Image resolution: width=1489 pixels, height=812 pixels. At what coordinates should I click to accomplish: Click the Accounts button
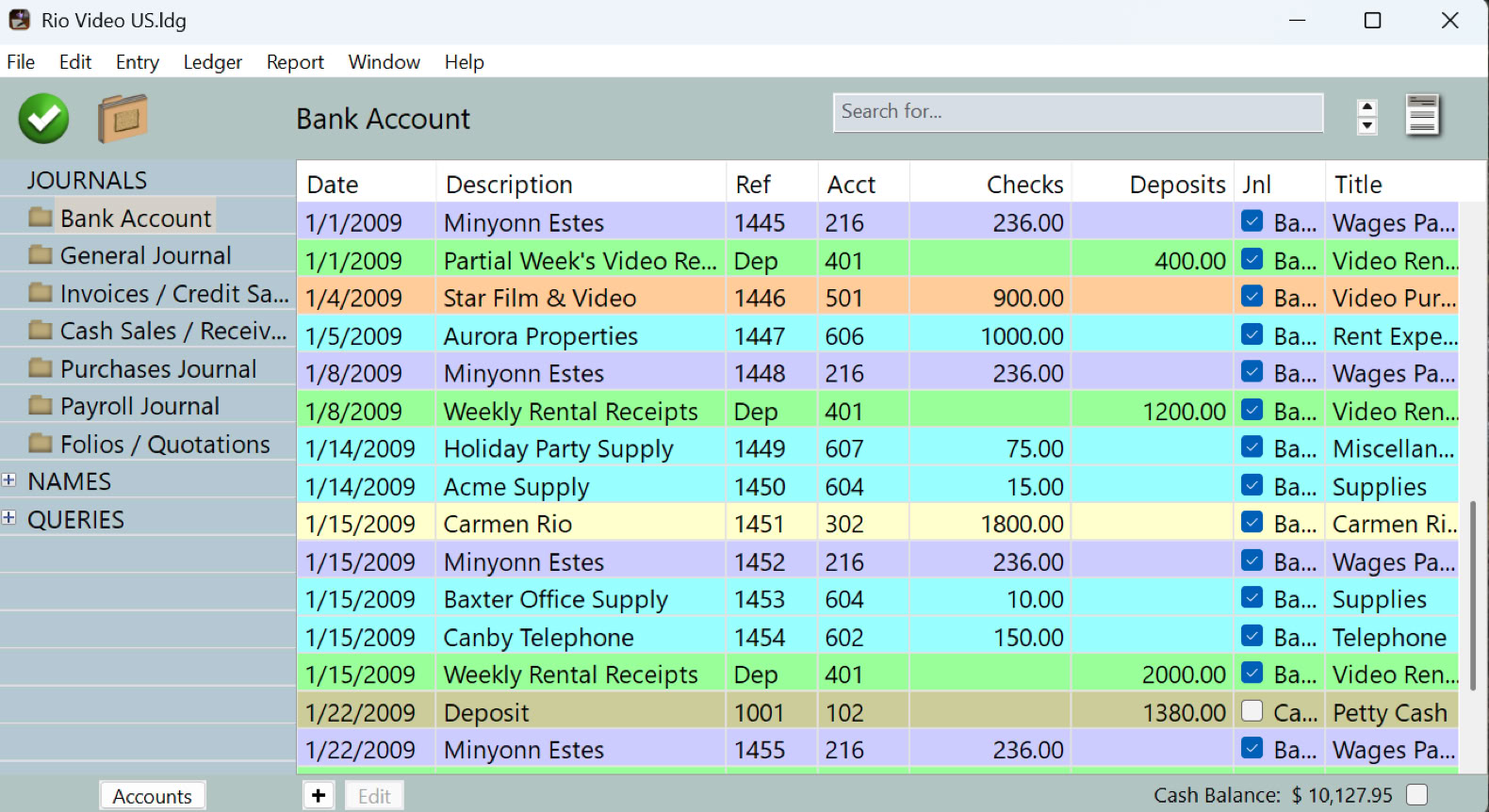pyautogui.click(x=153, y=796)
